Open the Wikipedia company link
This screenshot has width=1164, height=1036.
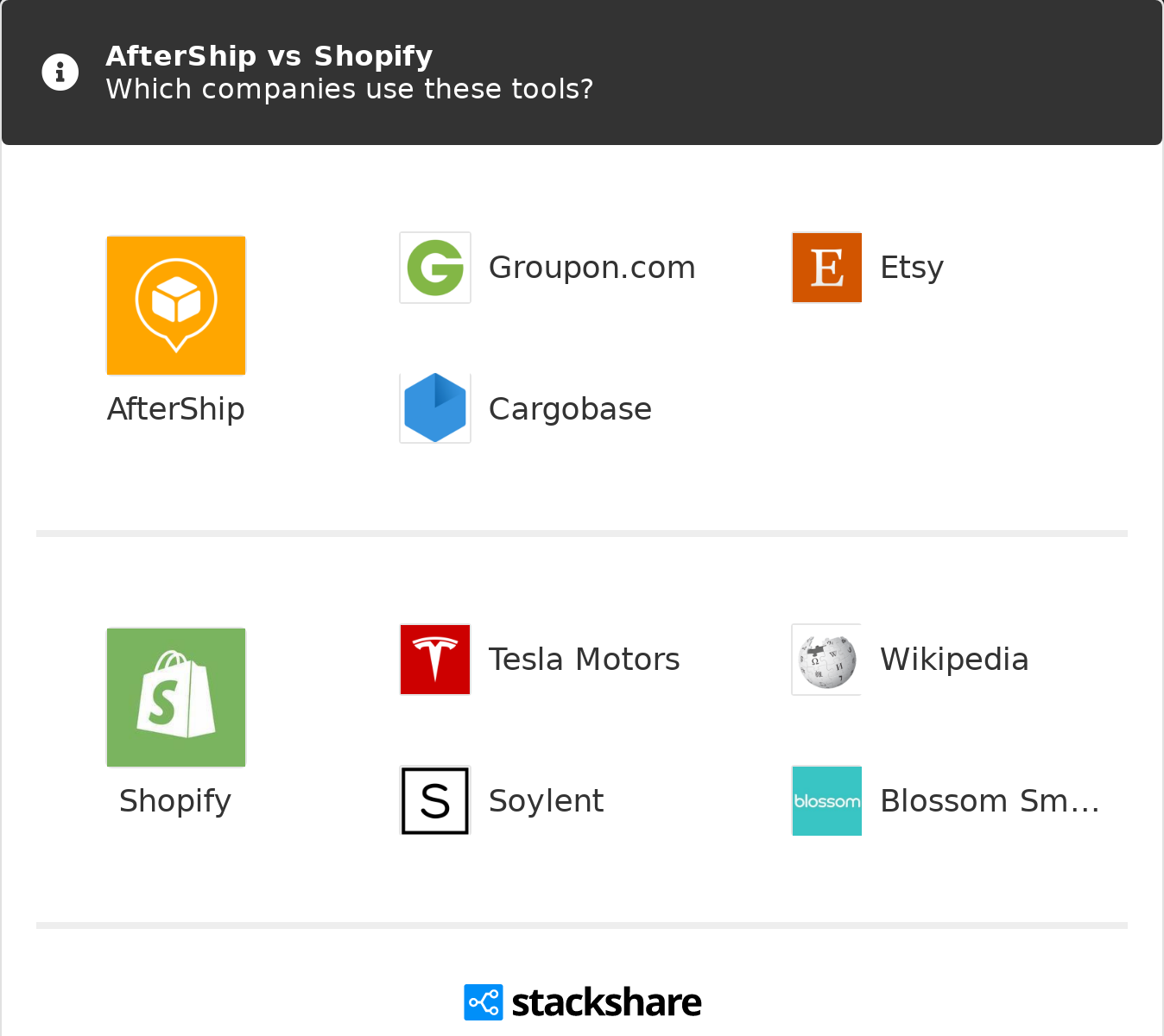pos(954,660)
